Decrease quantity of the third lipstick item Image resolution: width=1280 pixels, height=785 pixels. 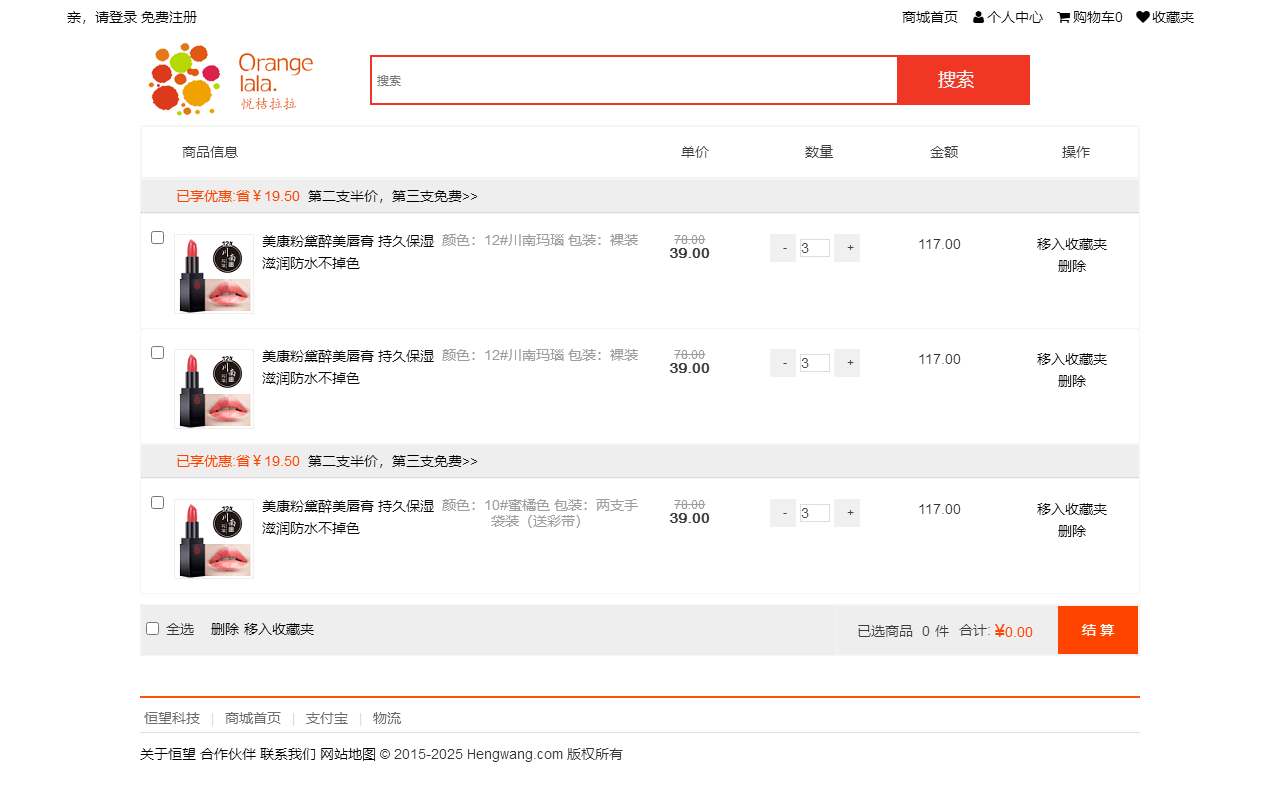click(x=783, y=513)
